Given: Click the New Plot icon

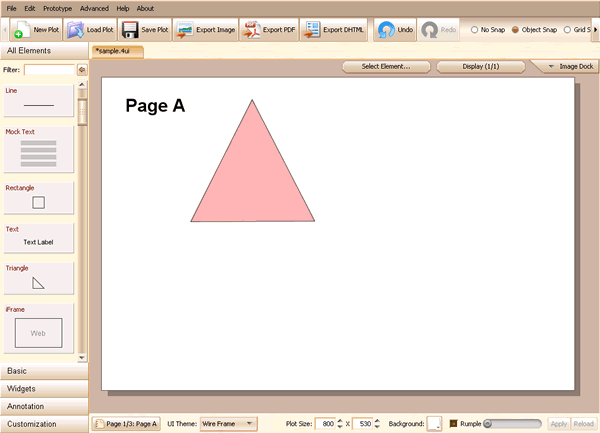Looking at the screenshot, I should pyautogui.click(x=19, y=31).
